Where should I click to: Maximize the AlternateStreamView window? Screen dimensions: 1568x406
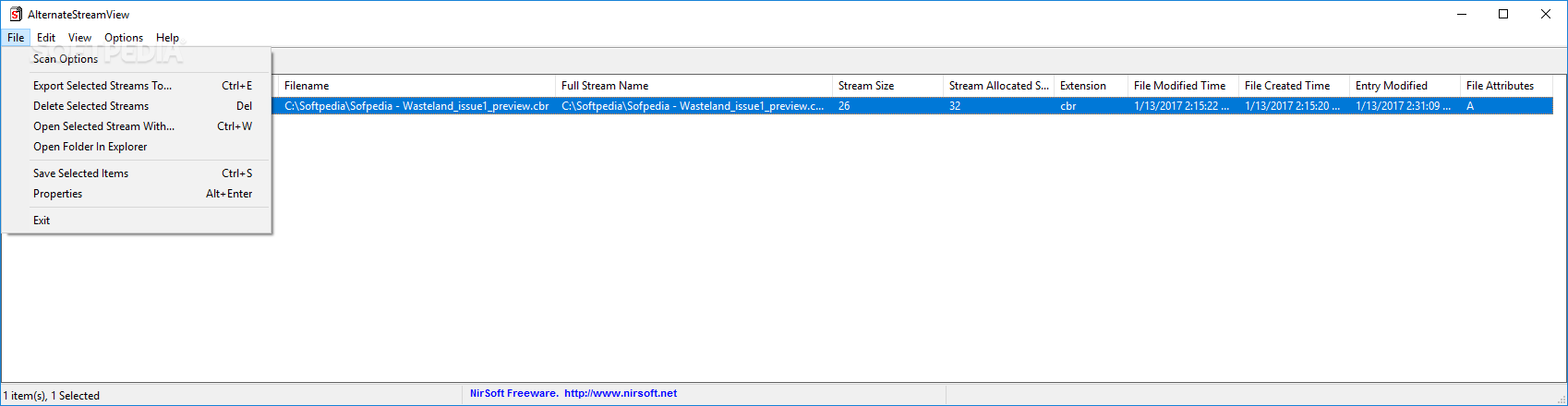point(1503,14)
